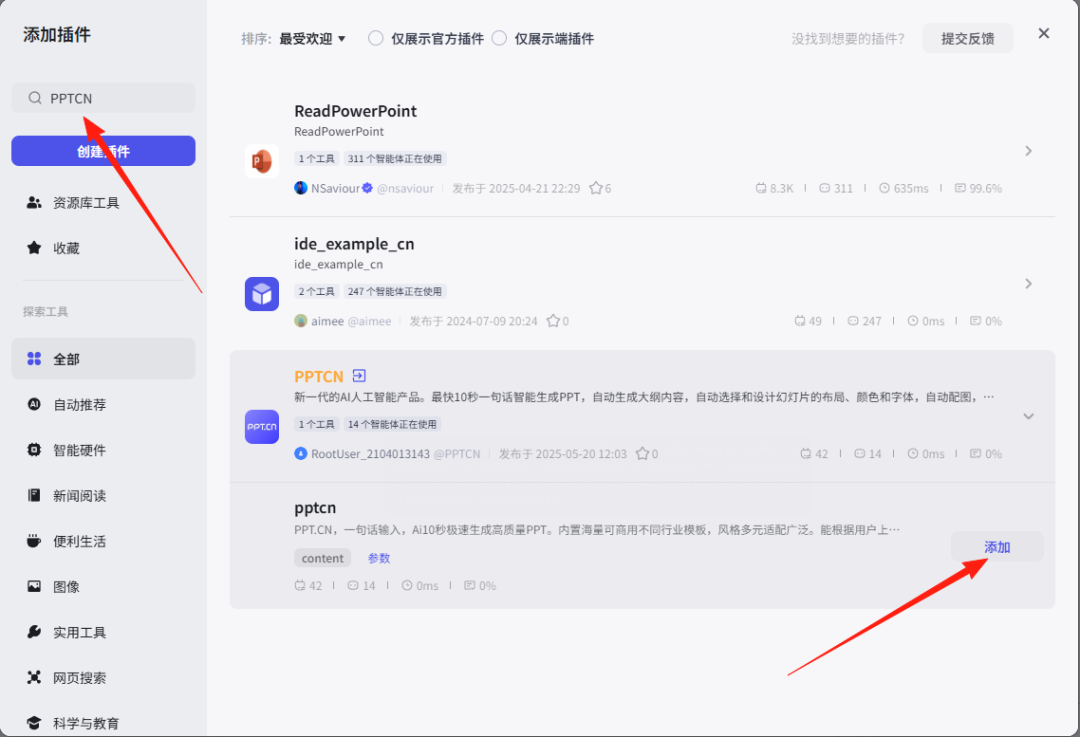Viewport: 1080px width, 737px height.
Task: Focus the PPTCN search field
Action: [x=103, y=98]
